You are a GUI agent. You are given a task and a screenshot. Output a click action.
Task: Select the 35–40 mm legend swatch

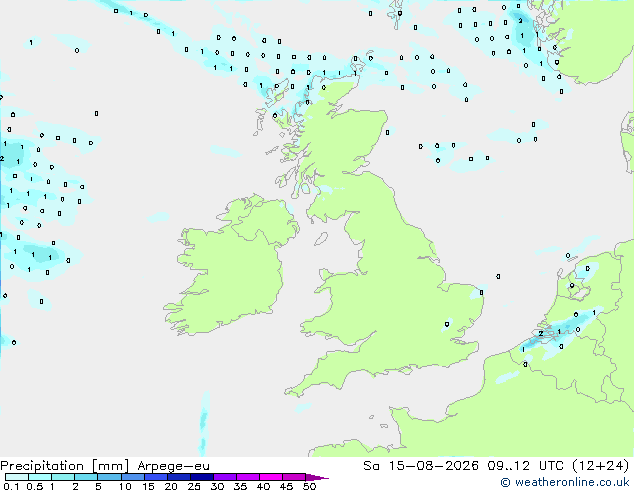[x=247, y=477]
